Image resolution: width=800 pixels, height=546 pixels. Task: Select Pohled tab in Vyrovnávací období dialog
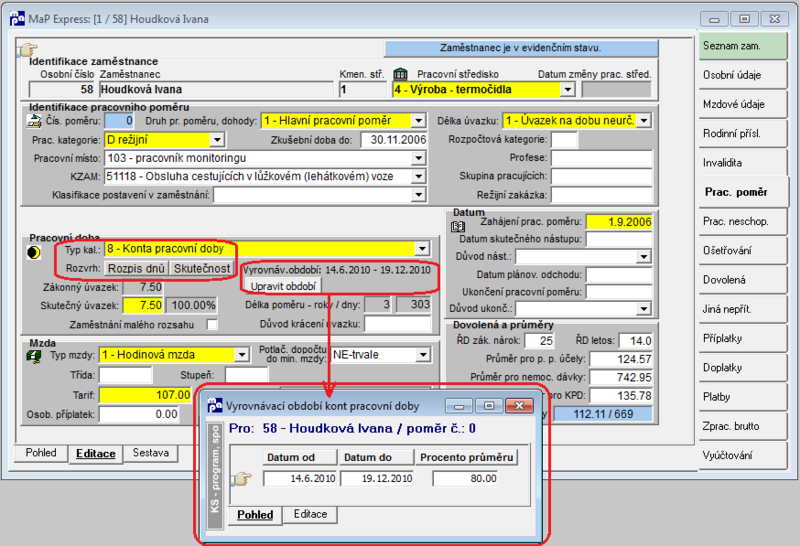255,514
